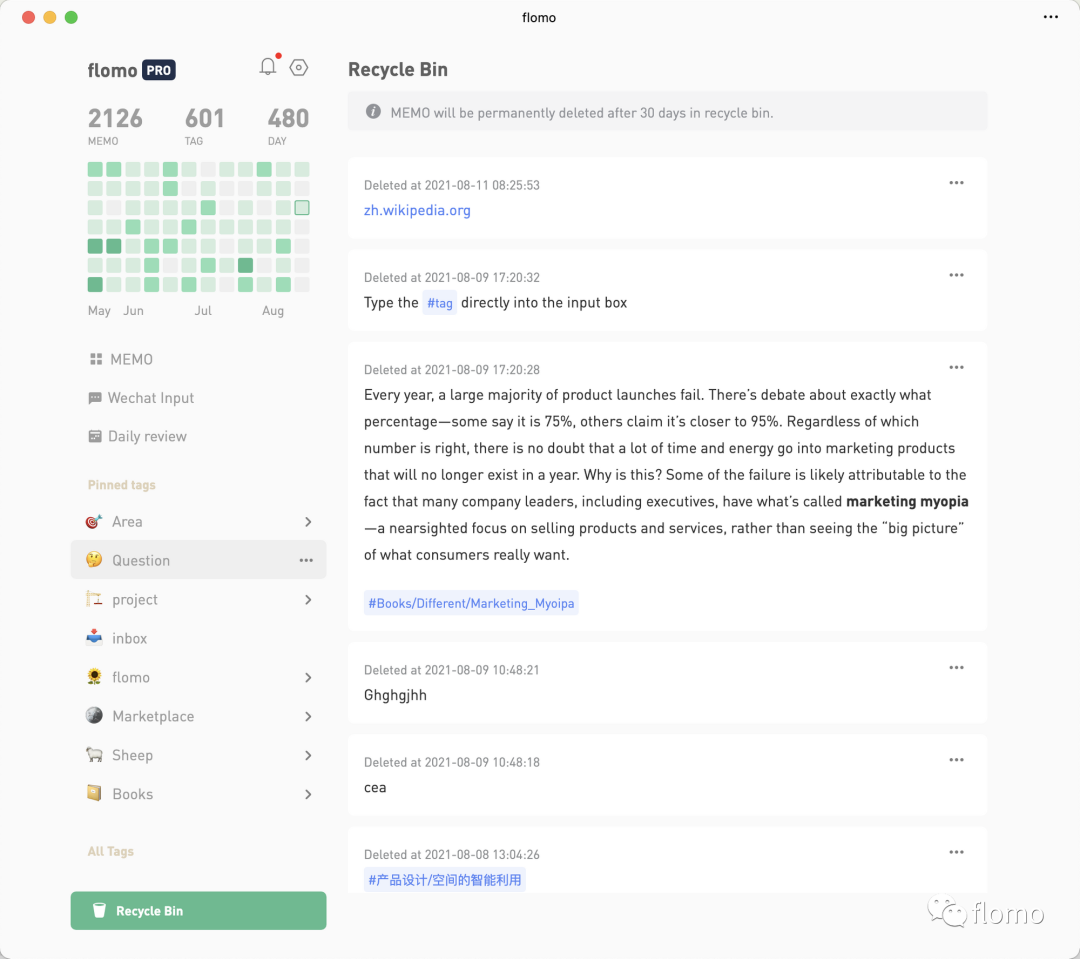Expand the Sheep tag chevron
This screenshot has height=959, width=1080.
click(x=308, y=756)
